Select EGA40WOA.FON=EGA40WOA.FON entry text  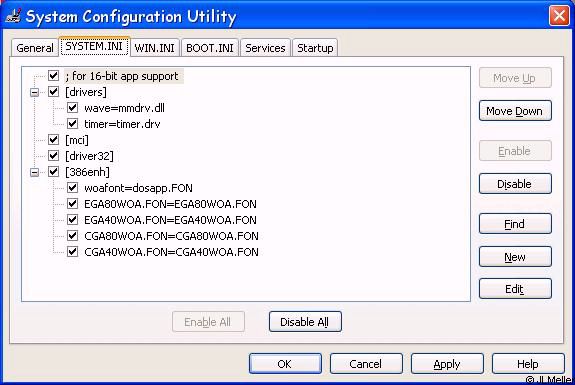[x=170, y=220]
